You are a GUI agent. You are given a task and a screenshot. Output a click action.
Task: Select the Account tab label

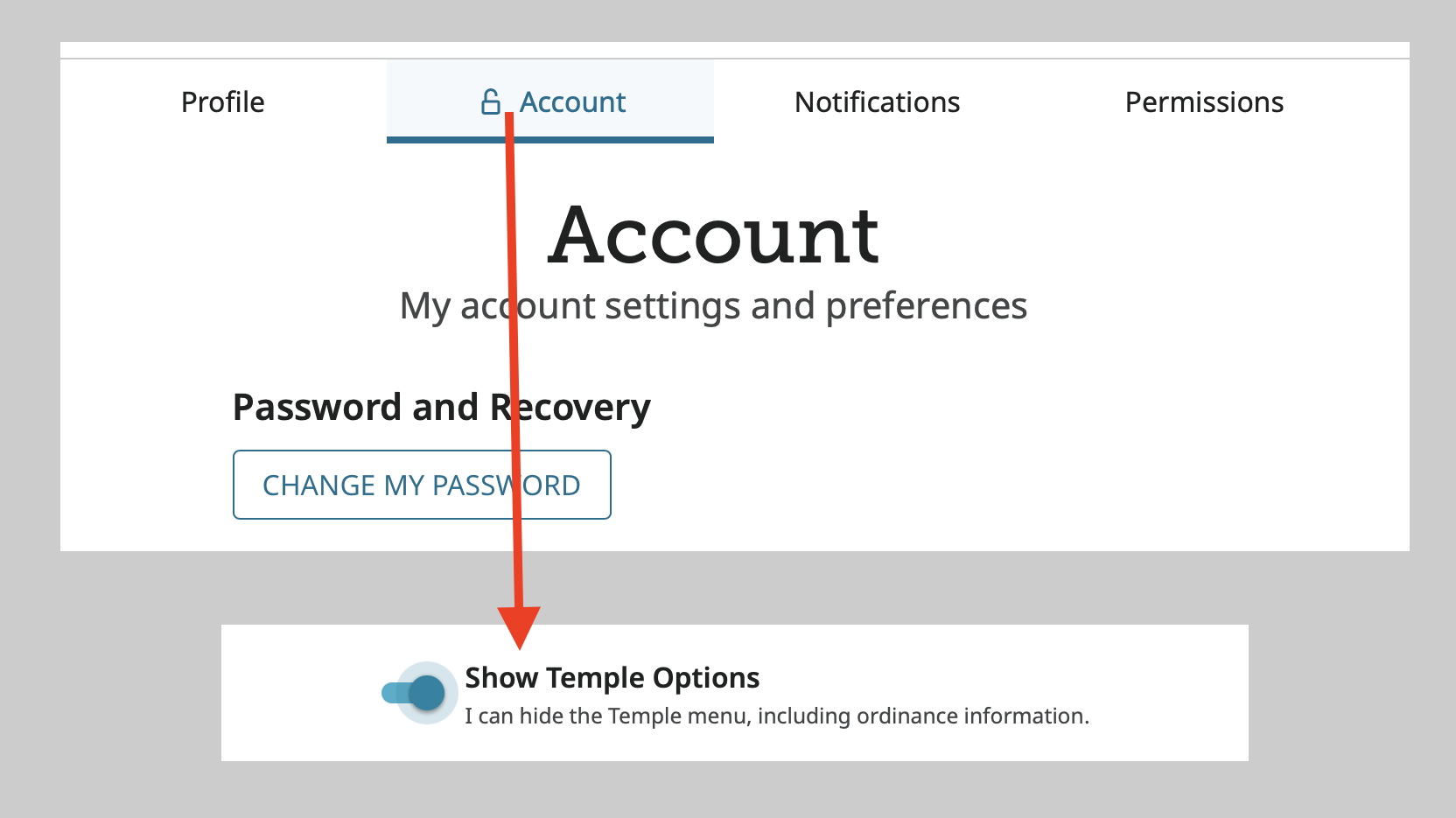tap(573, 102)
